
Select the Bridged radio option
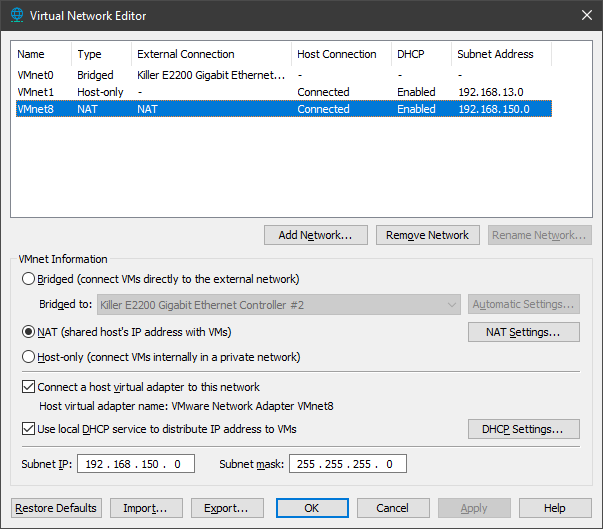[x=28, y=279]
